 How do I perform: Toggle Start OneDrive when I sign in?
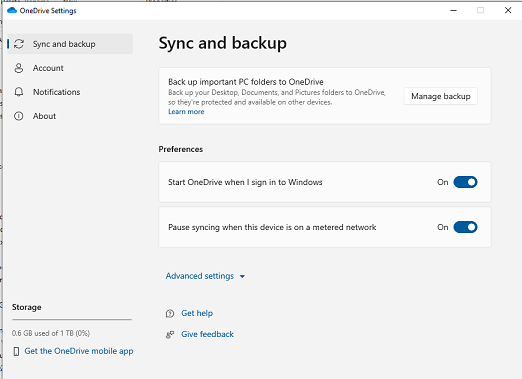465,182
